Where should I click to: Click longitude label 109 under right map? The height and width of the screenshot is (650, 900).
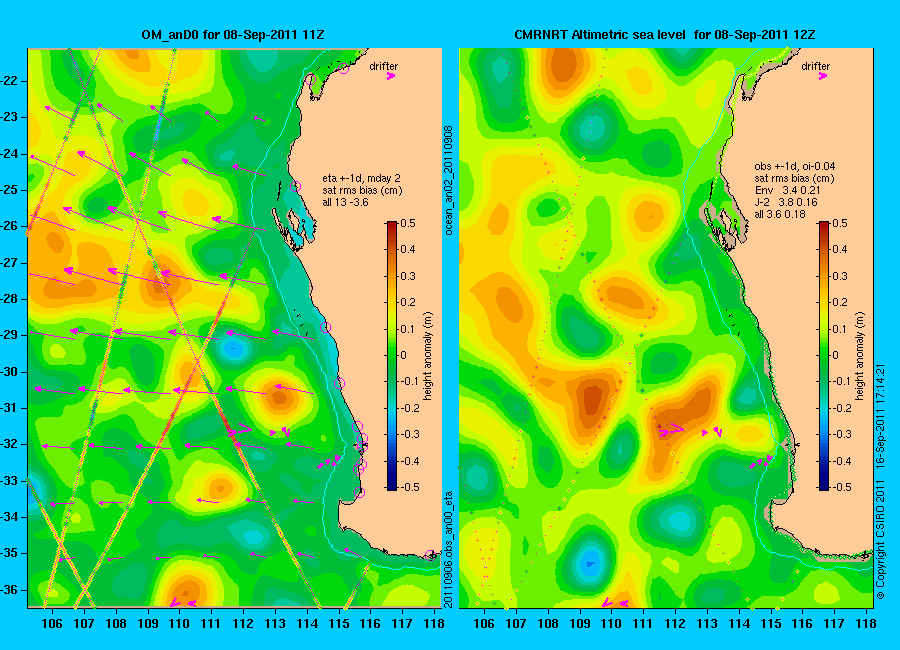point(580,624)
